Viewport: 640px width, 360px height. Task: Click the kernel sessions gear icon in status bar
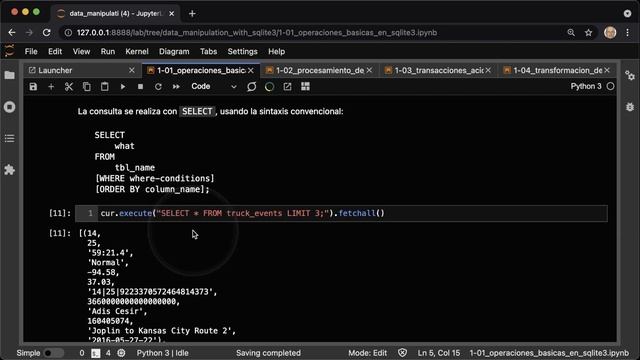pos(121,353)
